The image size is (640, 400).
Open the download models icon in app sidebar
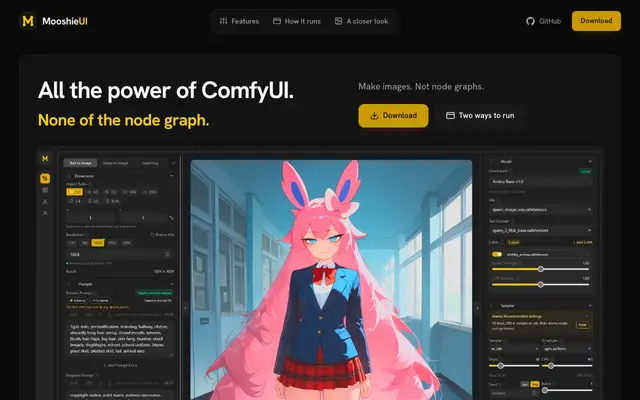click(x=45, y=202)
